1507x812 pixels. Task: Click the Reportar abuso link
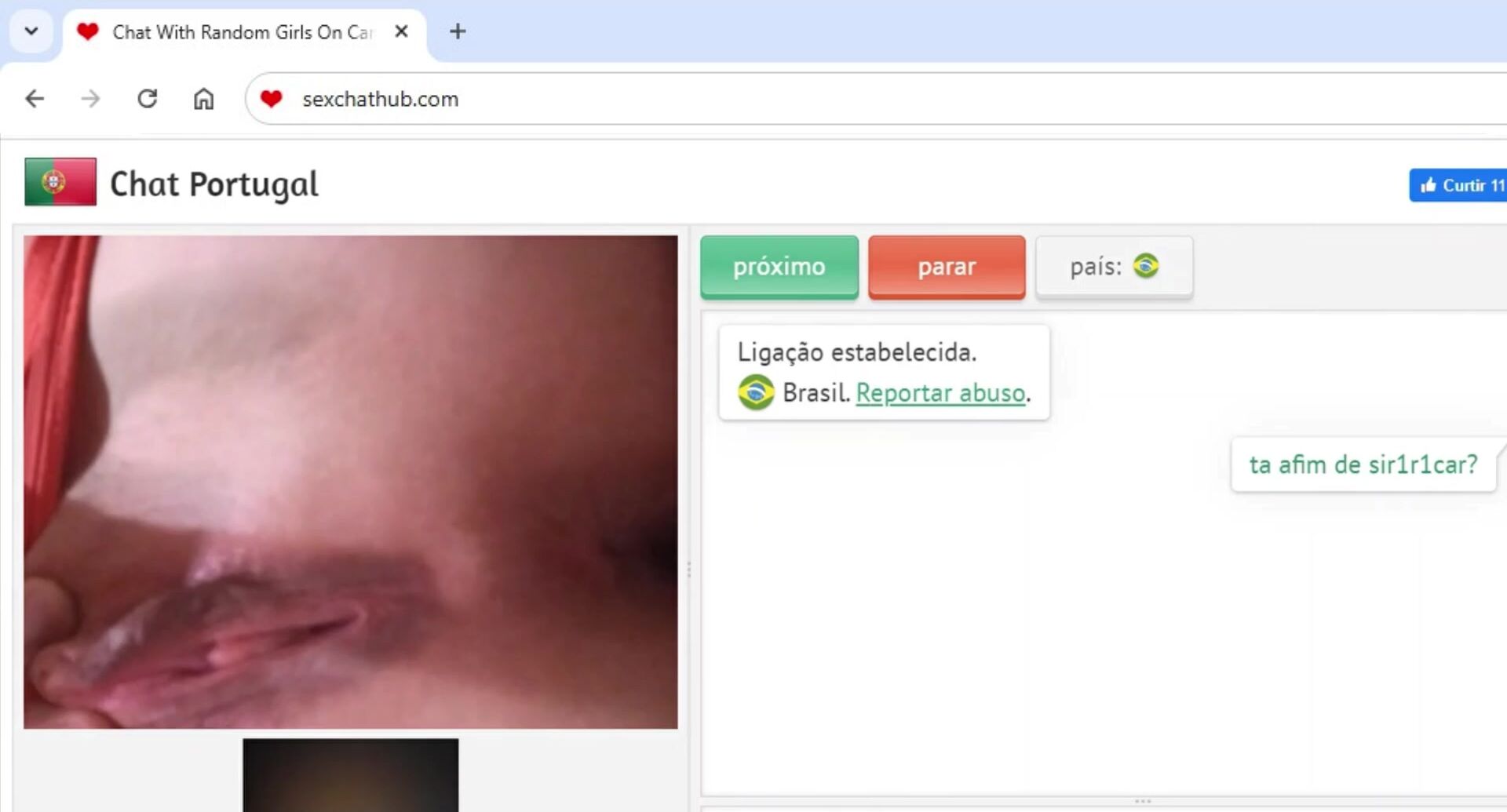pos(940,392)
